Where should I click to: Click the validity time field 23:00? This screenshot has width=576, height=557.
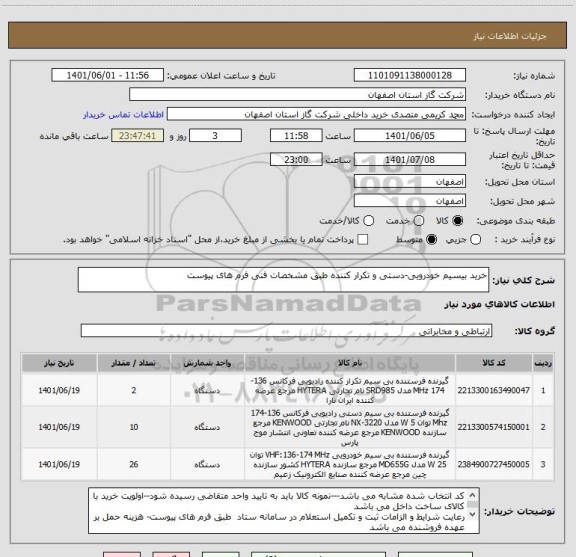(x=296, y=159)
